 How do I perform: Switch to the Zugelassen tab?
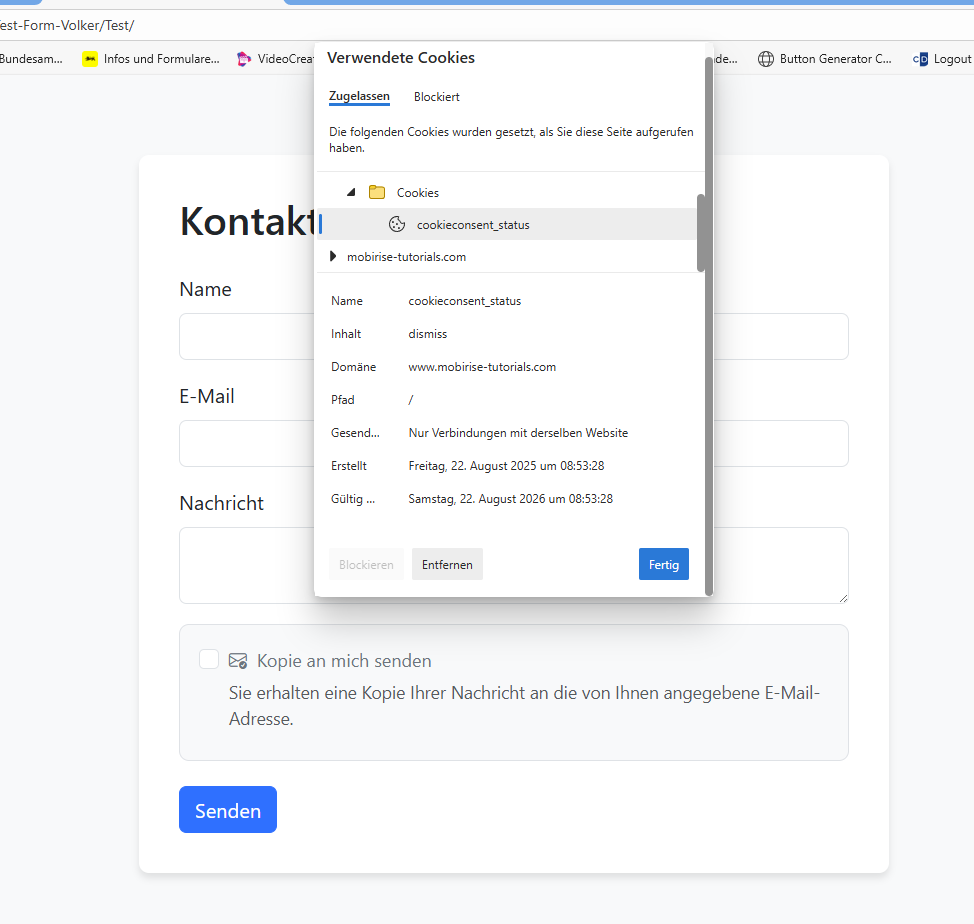(x=359, y=97)
